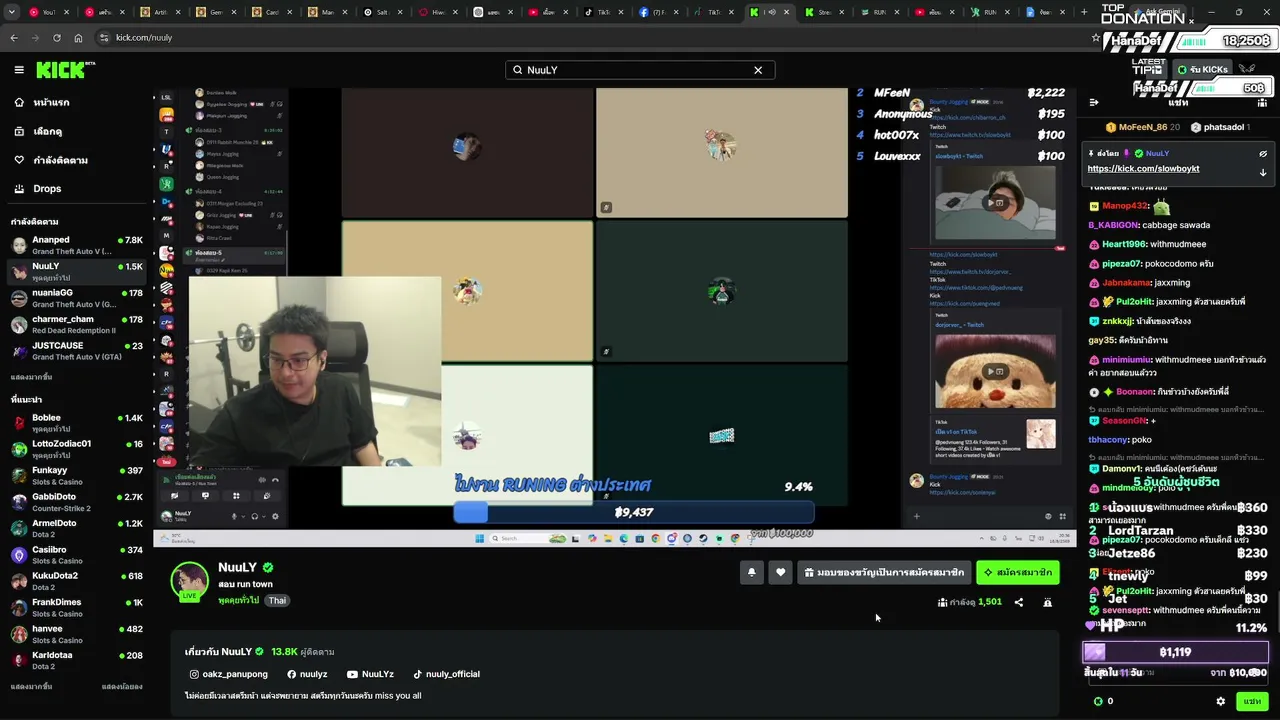Viewport: 1280px width, 720px height.
Task: Open NuuLYz YouTube link
Action: (x=370, y=674)
